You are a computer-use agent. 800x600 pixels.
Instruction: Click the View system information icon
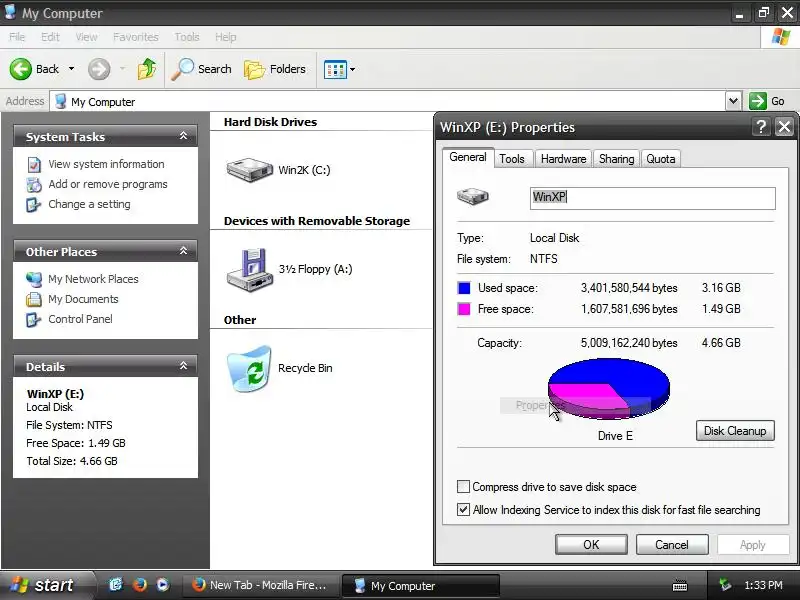pyautogui.click(x=34, y=164)
